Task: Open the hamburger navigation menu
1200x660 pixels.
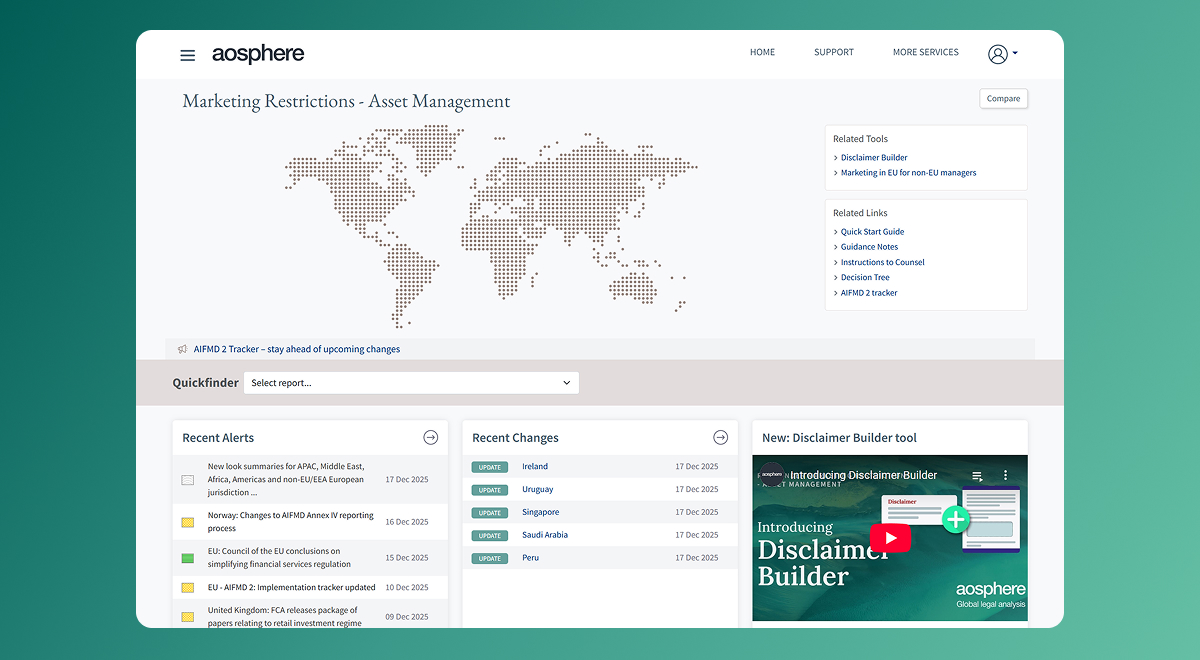Action: coord(187,55)
